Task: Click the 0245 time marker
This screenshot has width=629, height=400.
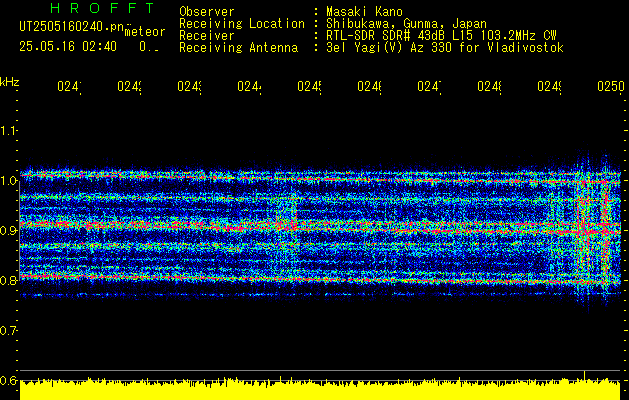Action: pos(309,86)
